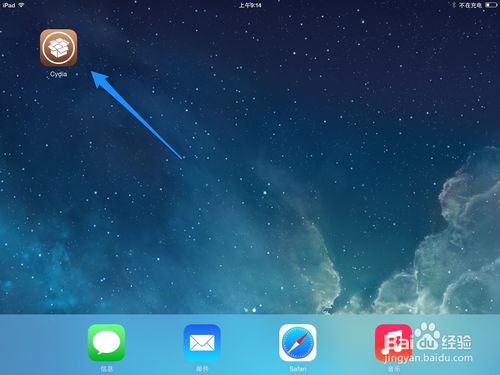Select the Spotlight search page indicator
Viewport: 500px width, 375px height.
pyautogui.click(x=246, y=310)
